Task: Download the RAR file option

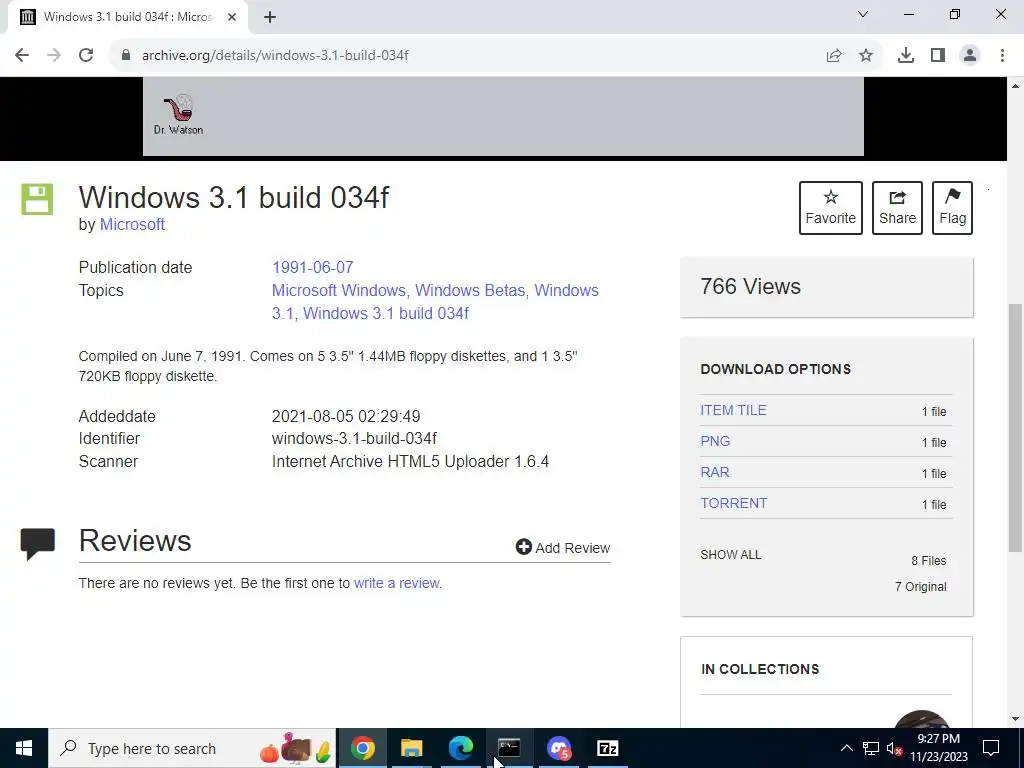Action: coord(715,472)
